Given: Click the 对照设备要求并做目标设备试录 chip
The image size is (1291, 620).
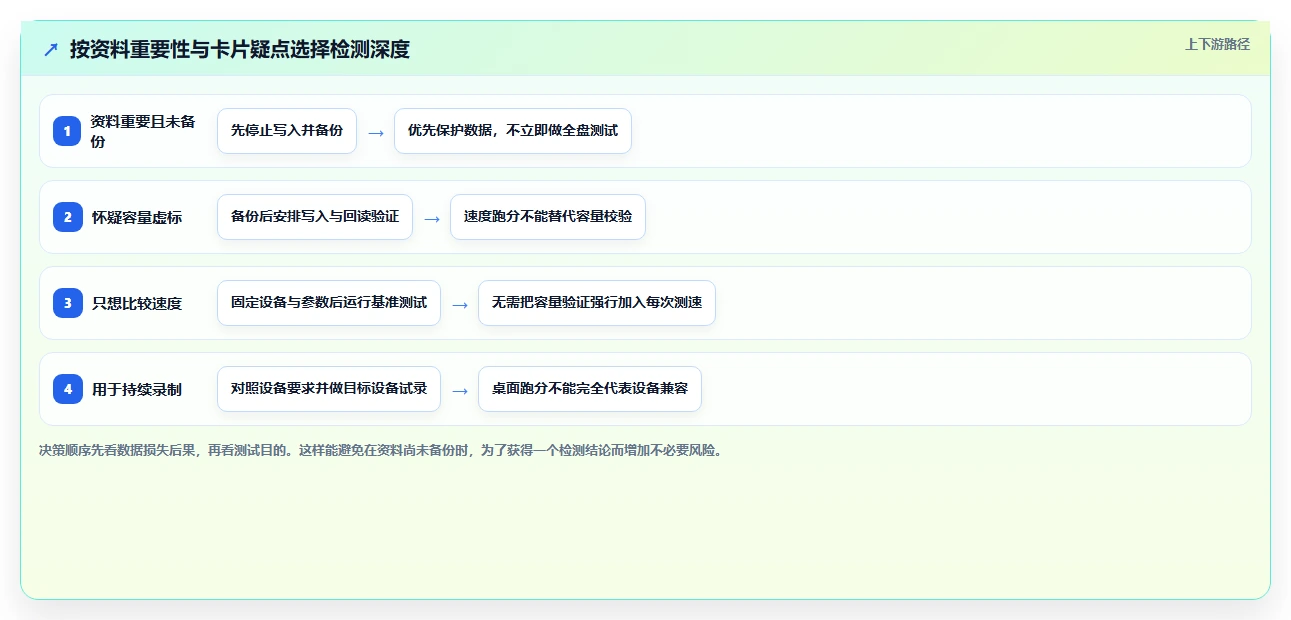Looking at the screenshot, I should [329, 389].
